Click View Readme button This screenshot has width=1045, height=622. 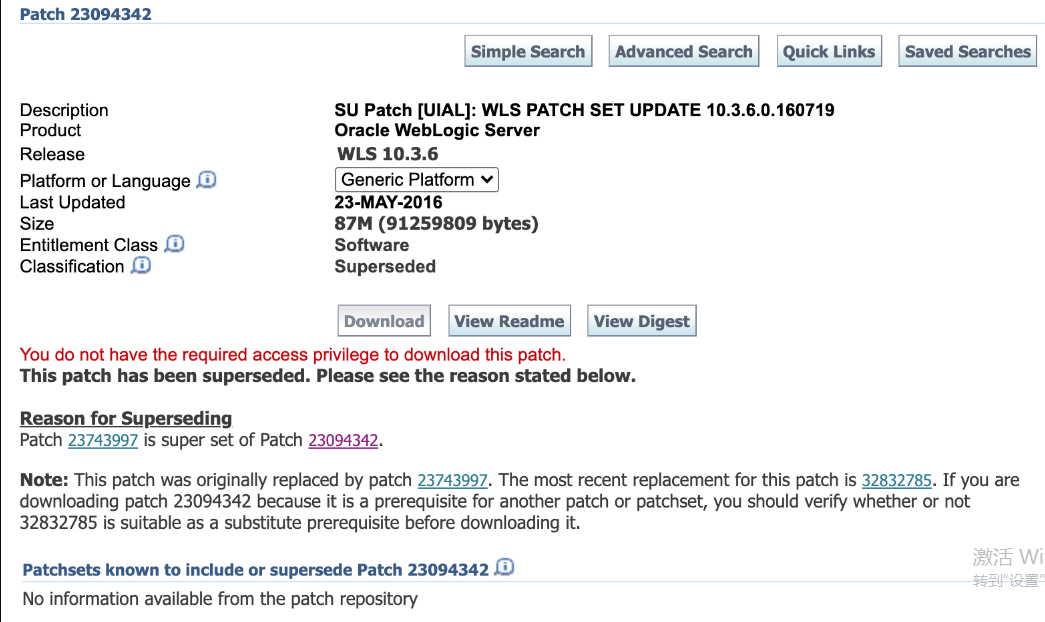point(509,321)
